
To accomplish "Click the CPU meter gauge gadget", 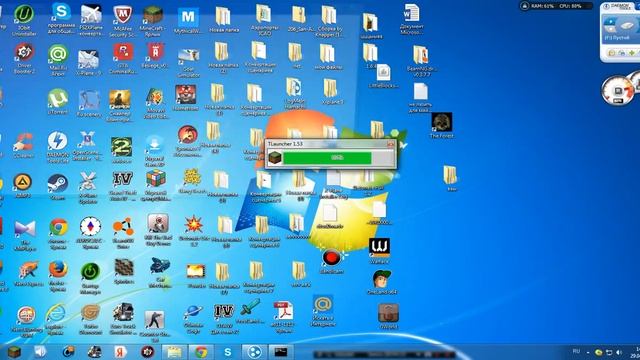I will (618, 91).
